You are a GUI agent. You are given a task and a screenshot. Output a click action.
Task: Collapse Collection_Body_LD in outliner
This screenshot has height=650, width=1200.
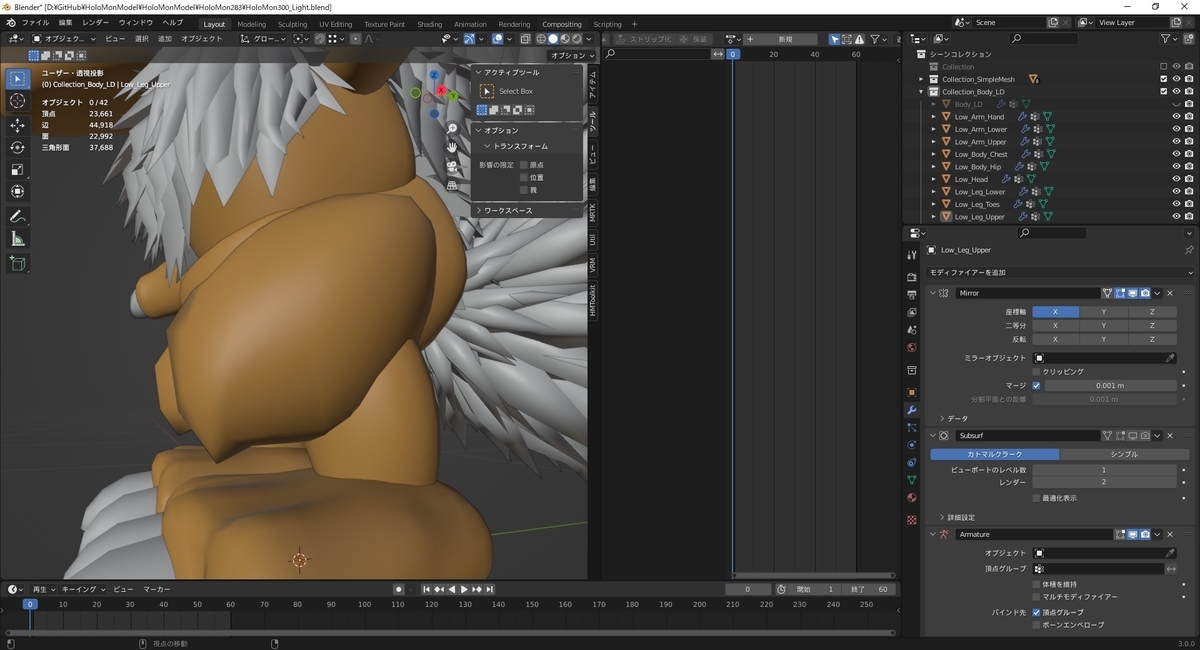tap(921, 92)
